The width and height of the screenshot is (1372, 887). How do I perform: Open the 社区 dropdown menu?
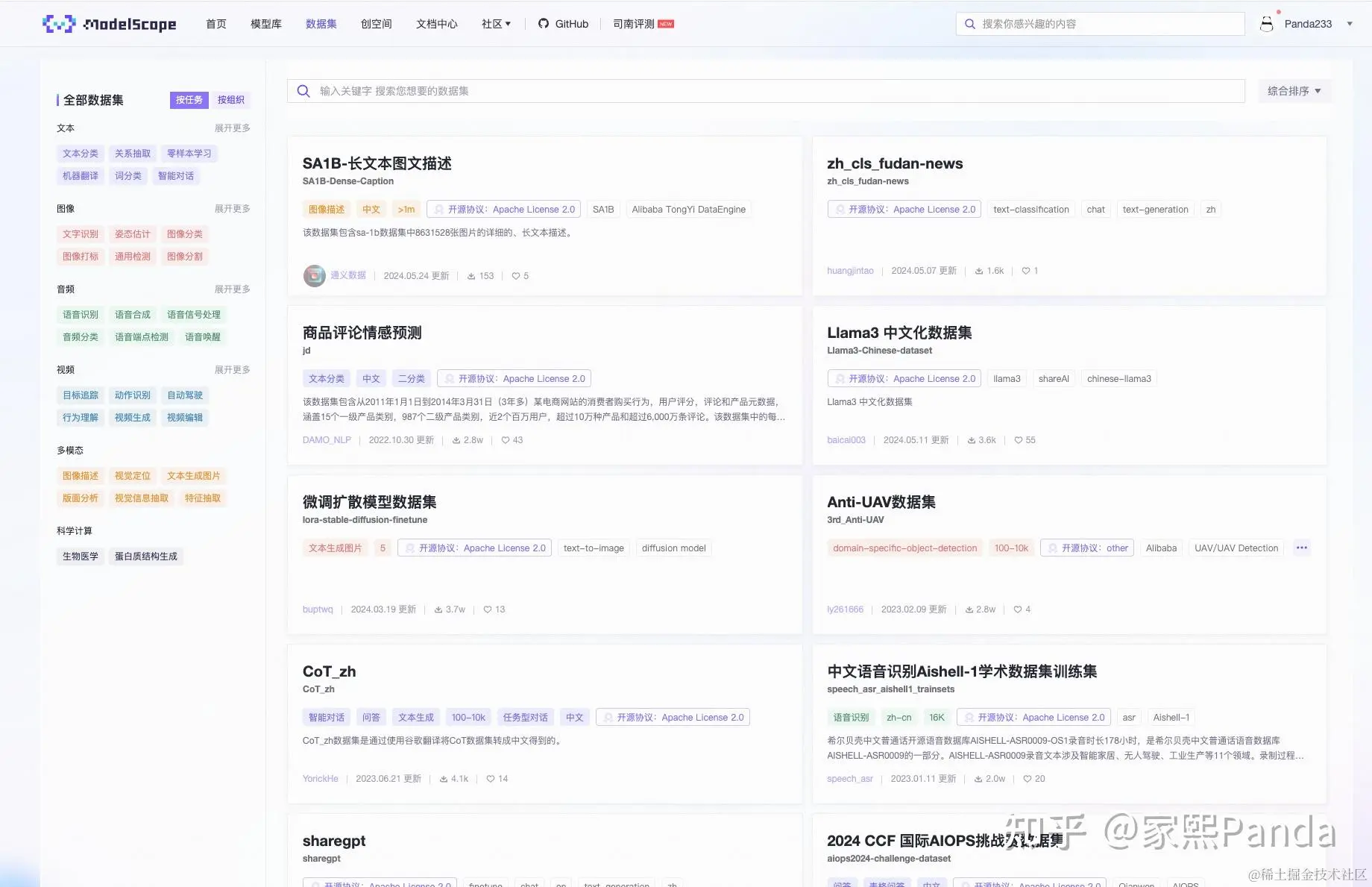pos(496,24)
